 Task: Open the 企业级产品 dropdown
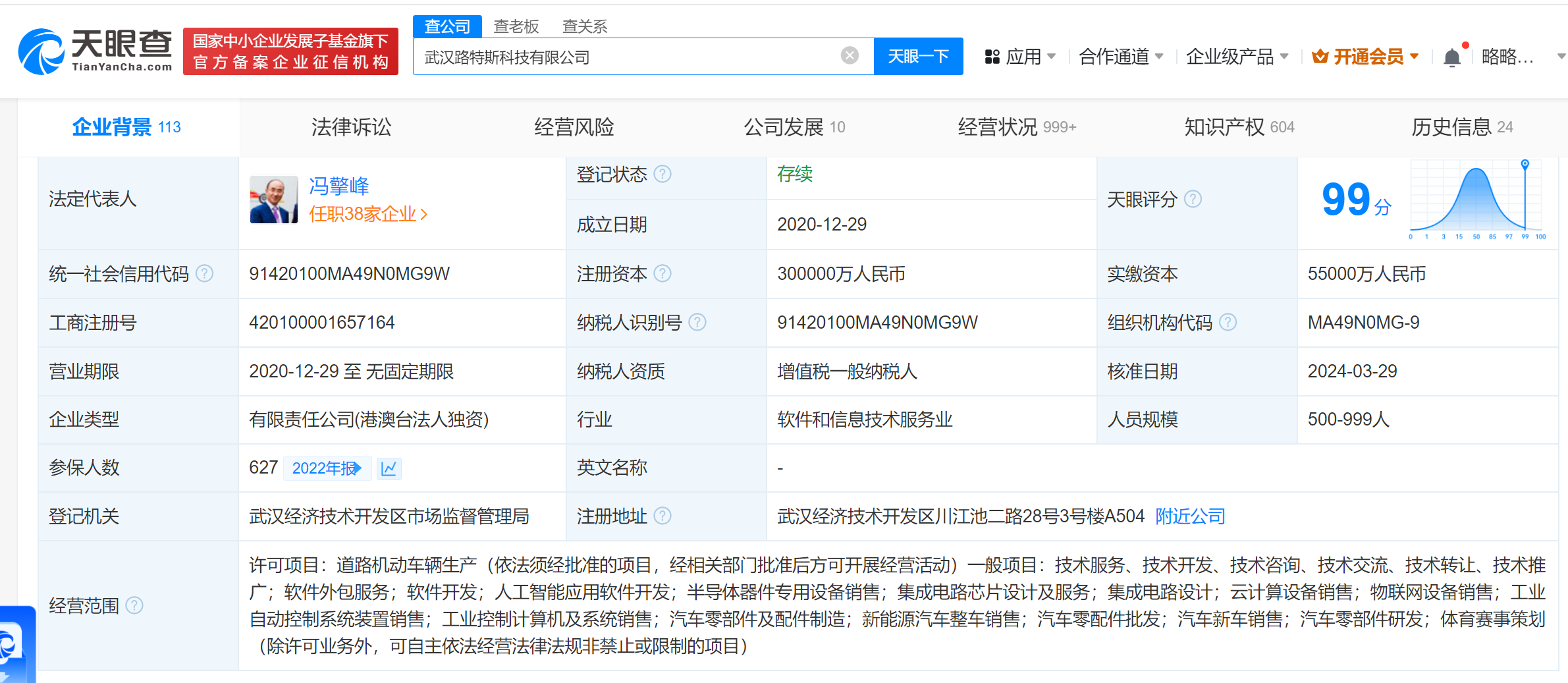(1236, 57)
